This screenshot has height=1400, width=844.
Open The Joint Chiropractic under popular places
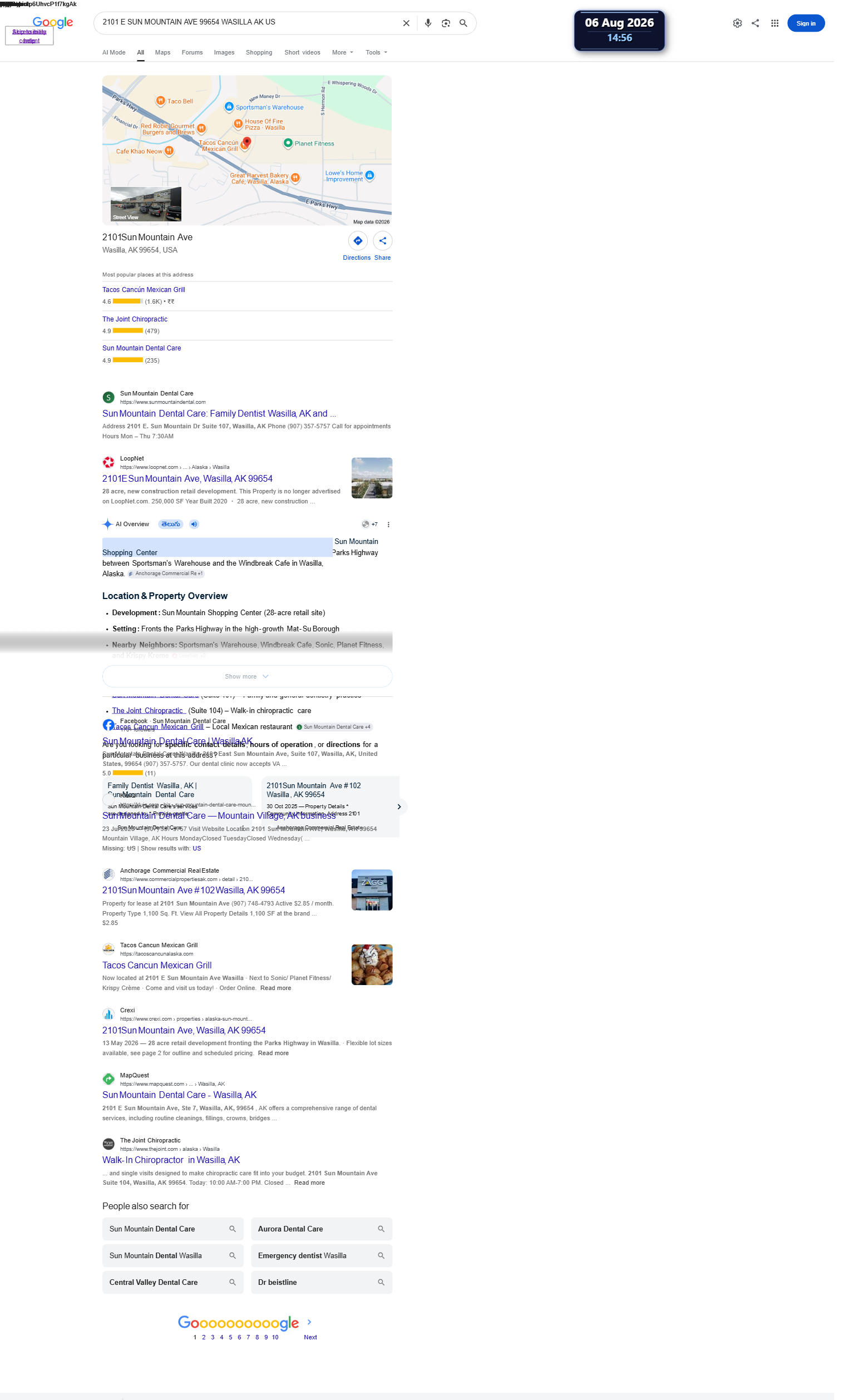pyautogui.click(x=135, y=319)
